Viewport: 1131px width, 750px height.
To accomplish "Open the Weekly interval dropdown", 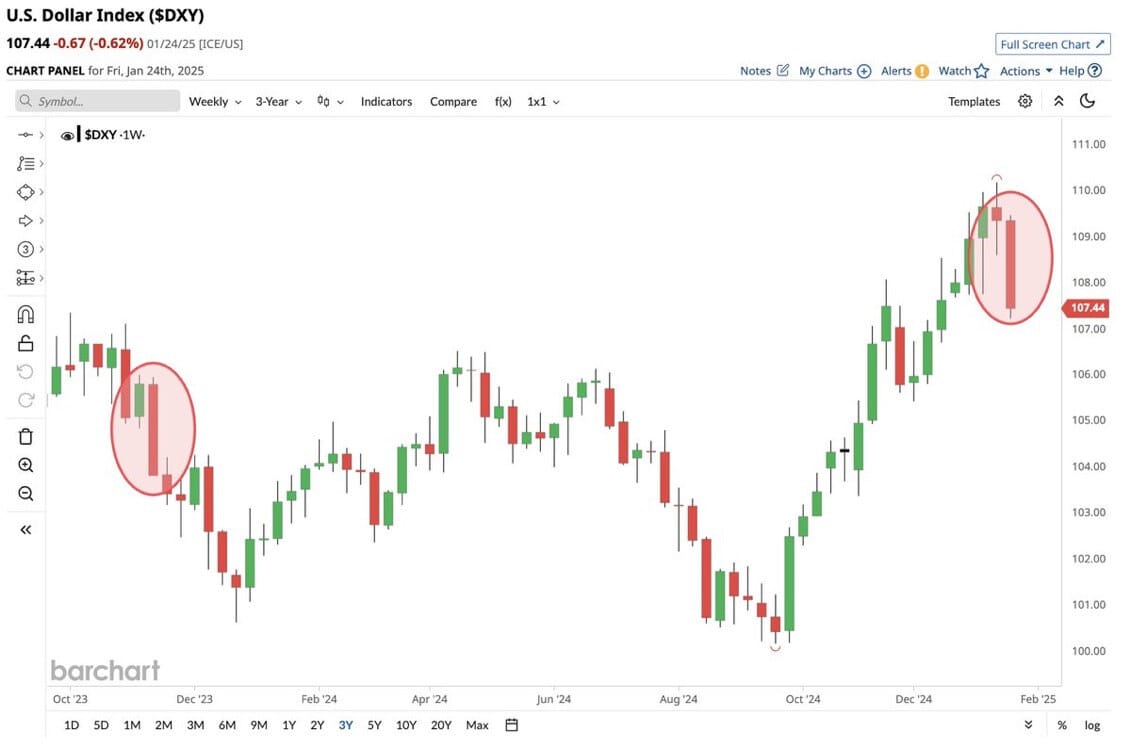I will pyautogui.click(x=215, y=102).
